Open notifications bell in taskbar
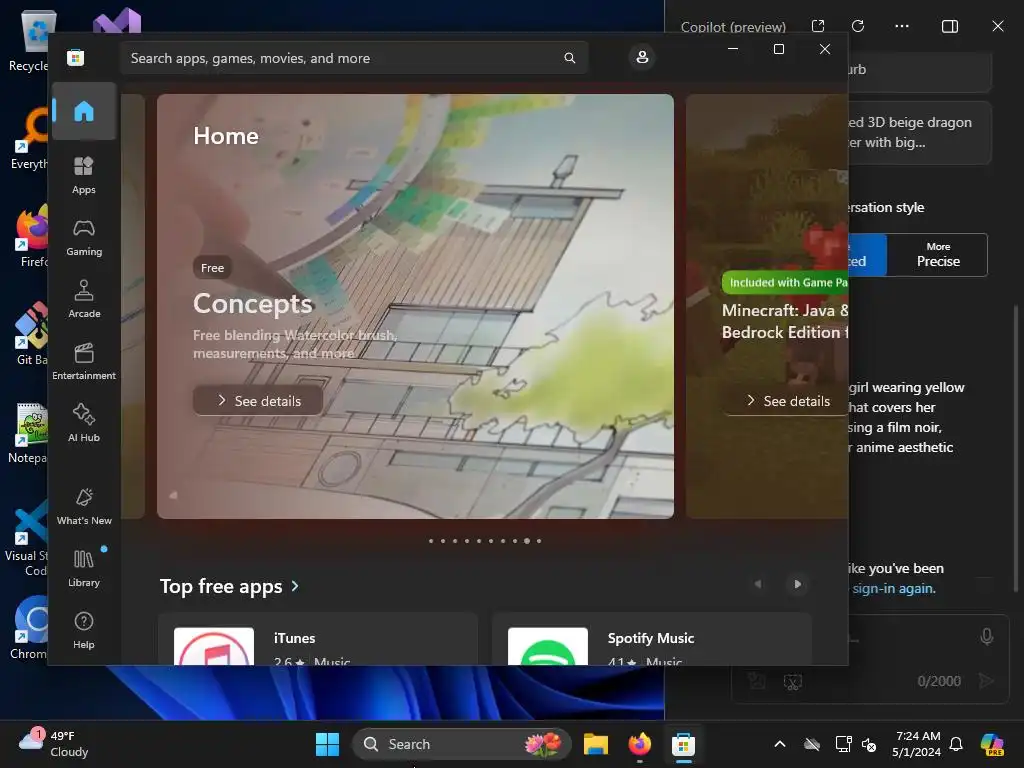The image size is (1024, 768). (x=956, y=744)
